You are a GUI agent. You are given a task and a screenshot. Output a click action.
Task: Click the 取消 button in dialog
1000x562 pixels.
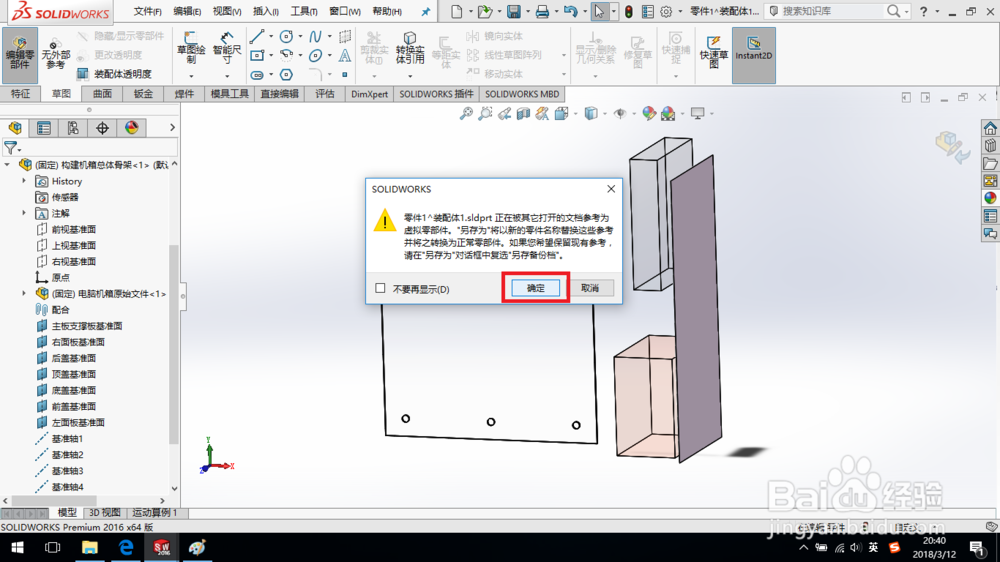[590, 288]
